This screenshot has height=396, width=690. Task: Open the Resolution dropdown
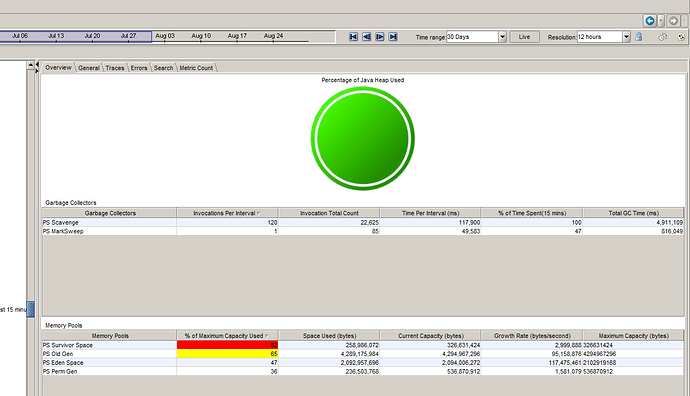626,37
